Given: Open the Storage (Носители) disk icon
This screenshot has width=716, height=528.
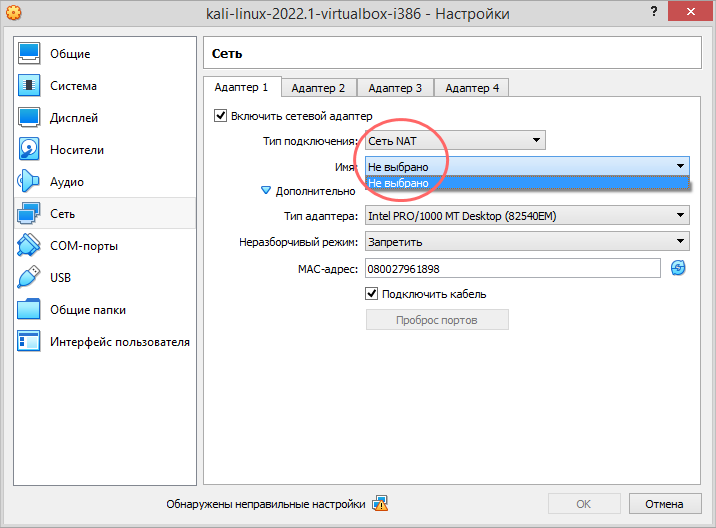Looking at the screenshot, I should tap(29, 149).
